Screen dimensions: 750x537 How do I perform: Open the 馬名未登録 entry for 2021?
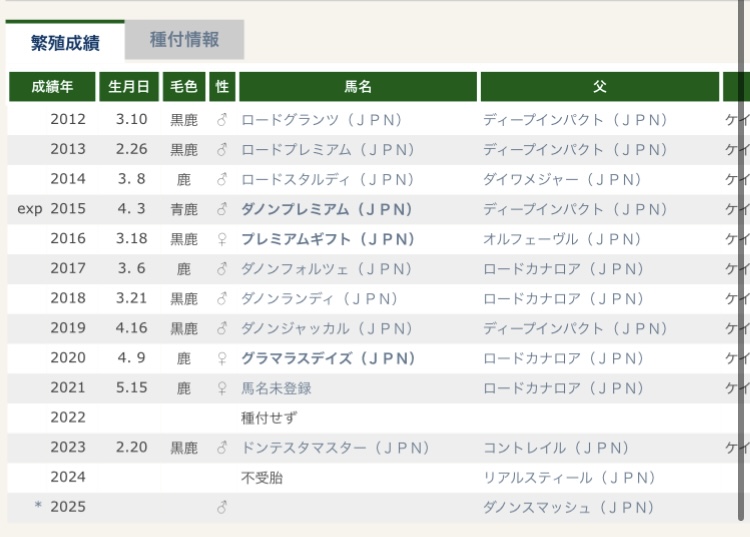pos(276,388)
